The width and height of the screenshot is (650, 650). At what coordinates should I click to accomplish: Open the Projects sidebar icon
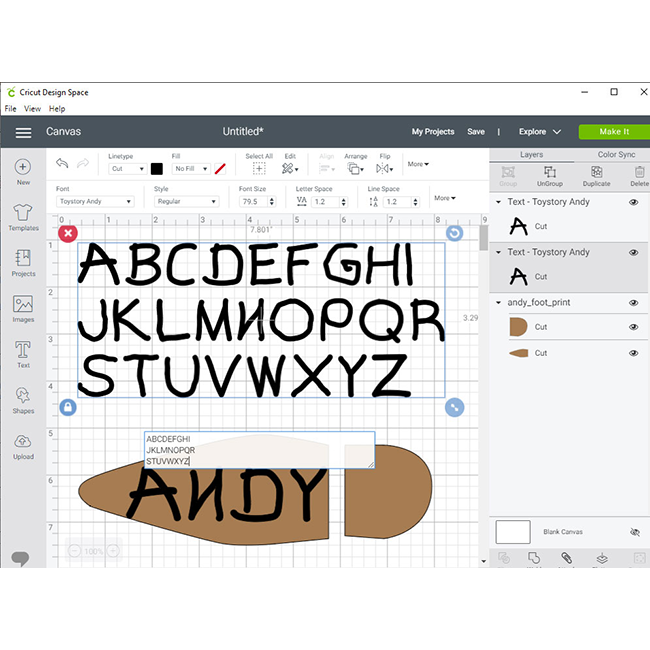point(23,258)
